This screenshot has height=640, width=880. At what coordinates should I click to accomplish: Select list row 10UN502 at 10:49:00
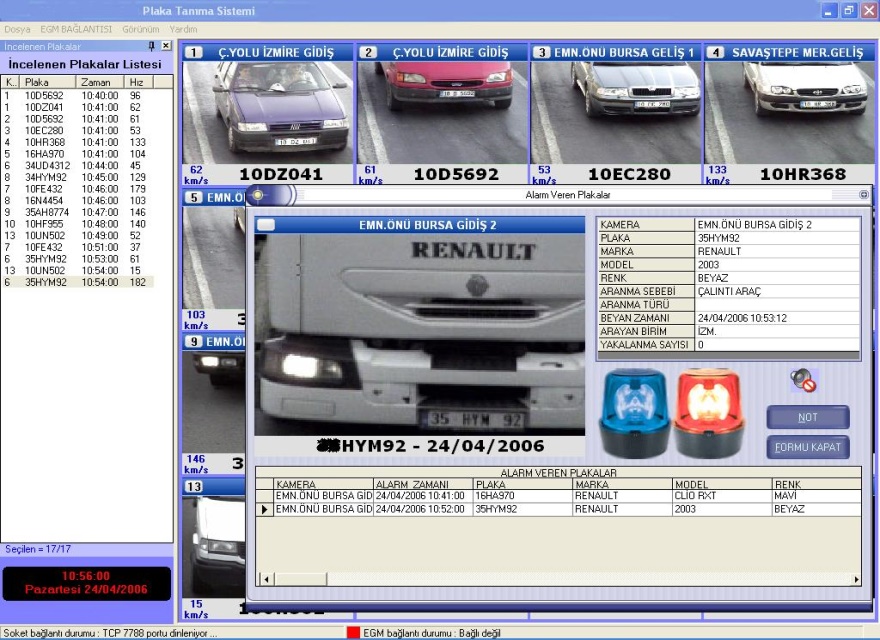[x=77, y=236]
